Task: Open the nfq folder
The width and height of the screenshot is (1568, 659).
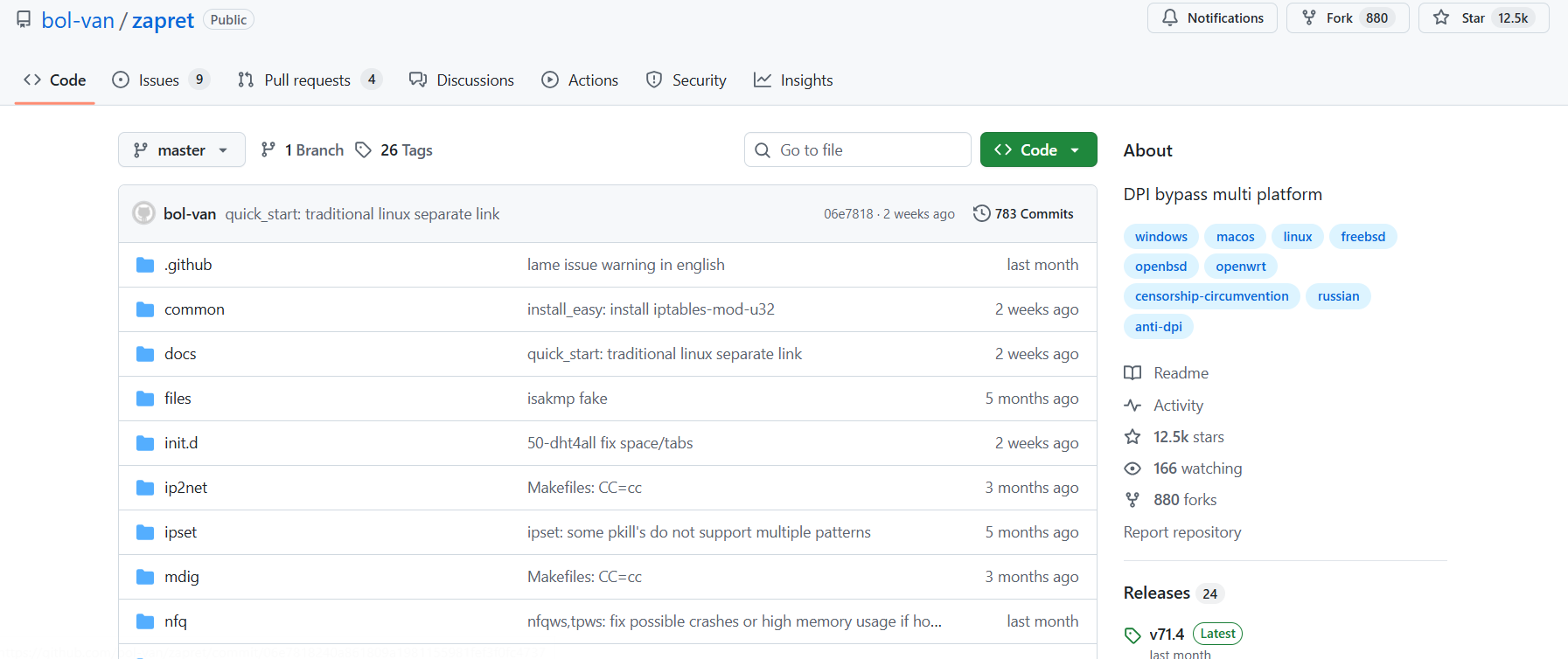Action: (176, 621)
